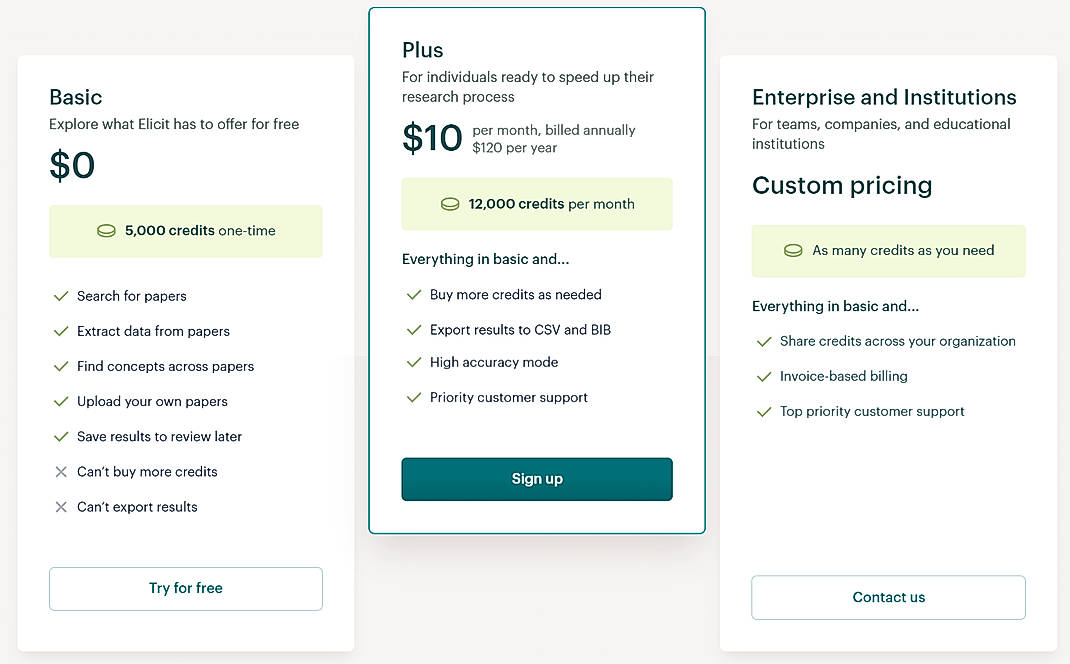Viewport: 1070px width, 664px height.
Task: Click the checkmark beside High accuracy mode
Action: 414,362
